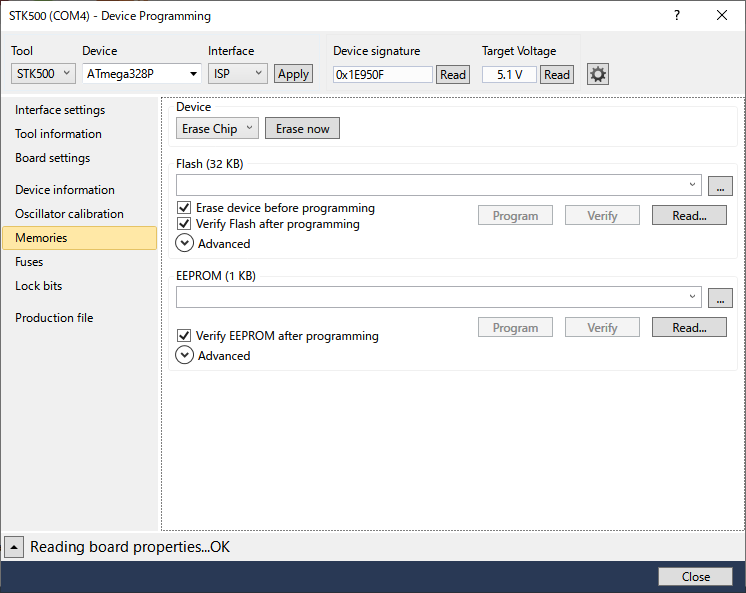Read the device signature
Screen dimensions: 746x593
452,75
